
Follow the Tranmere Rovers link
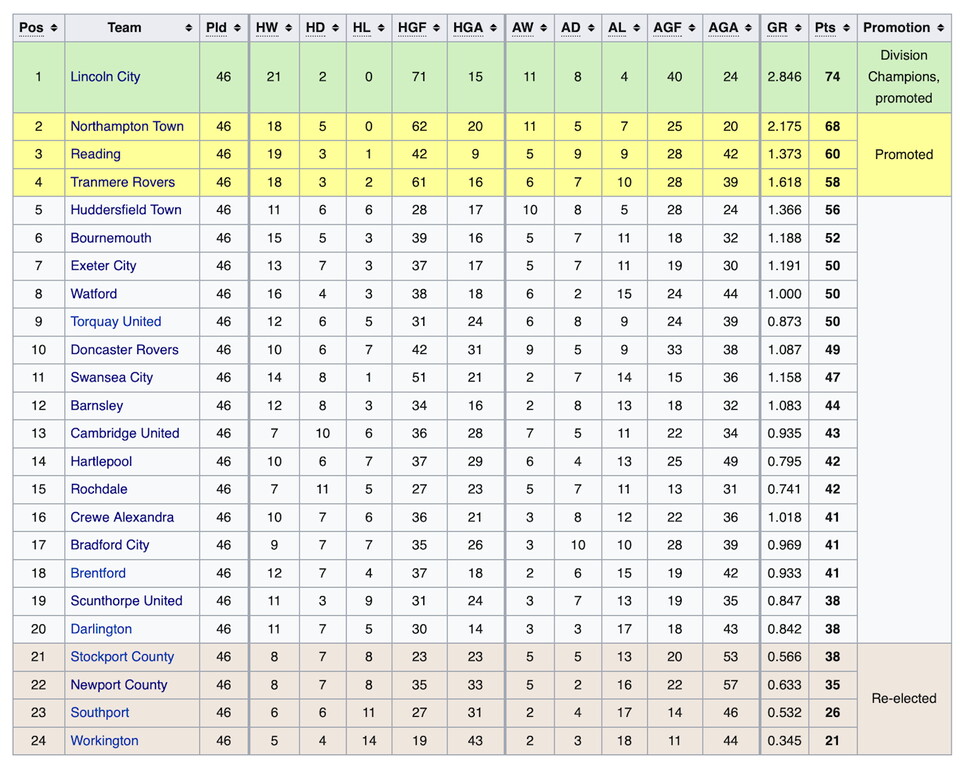click(122, 182)
